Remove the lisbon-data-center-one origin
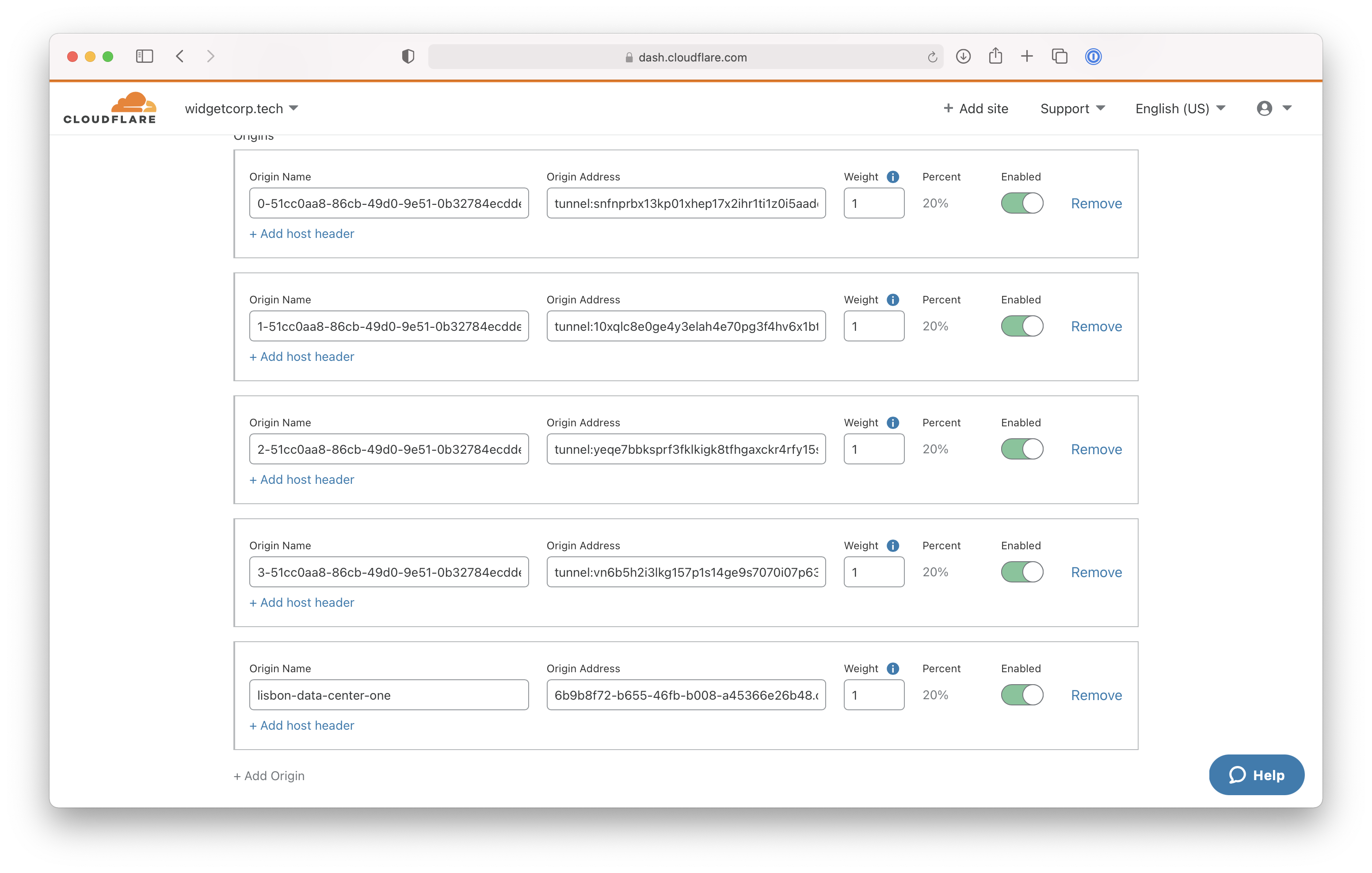Screen dimensions: 1372x873 coord(1096,694)
